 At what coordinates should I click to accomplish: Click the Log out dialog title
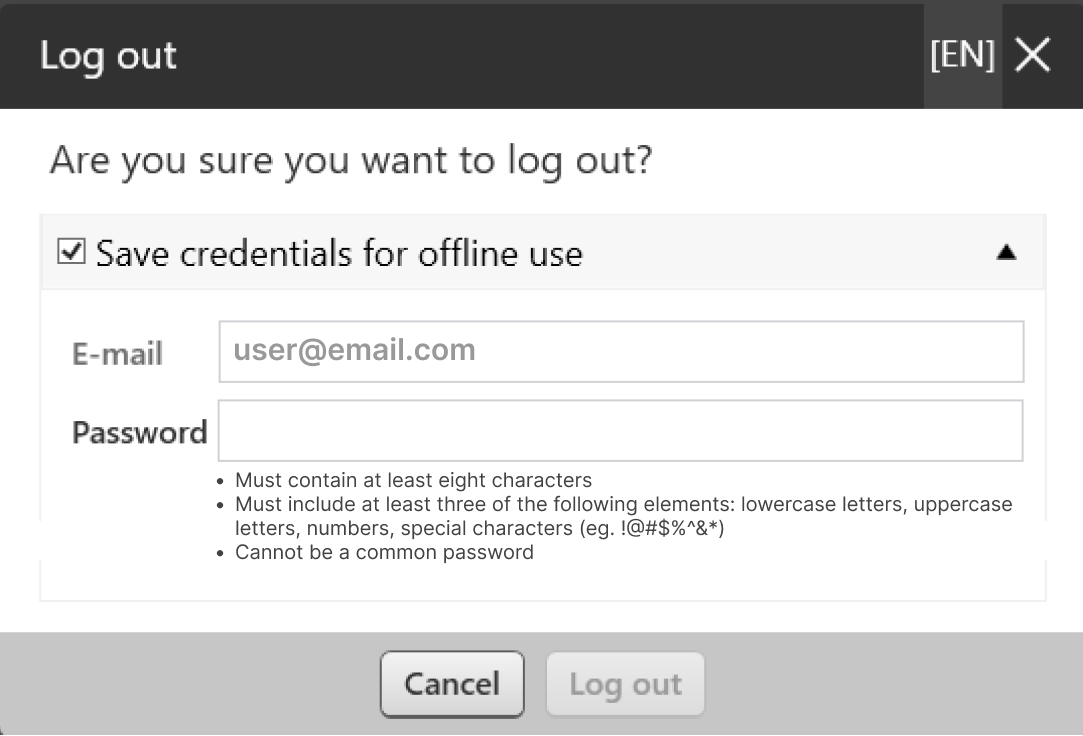click(107, 56)
